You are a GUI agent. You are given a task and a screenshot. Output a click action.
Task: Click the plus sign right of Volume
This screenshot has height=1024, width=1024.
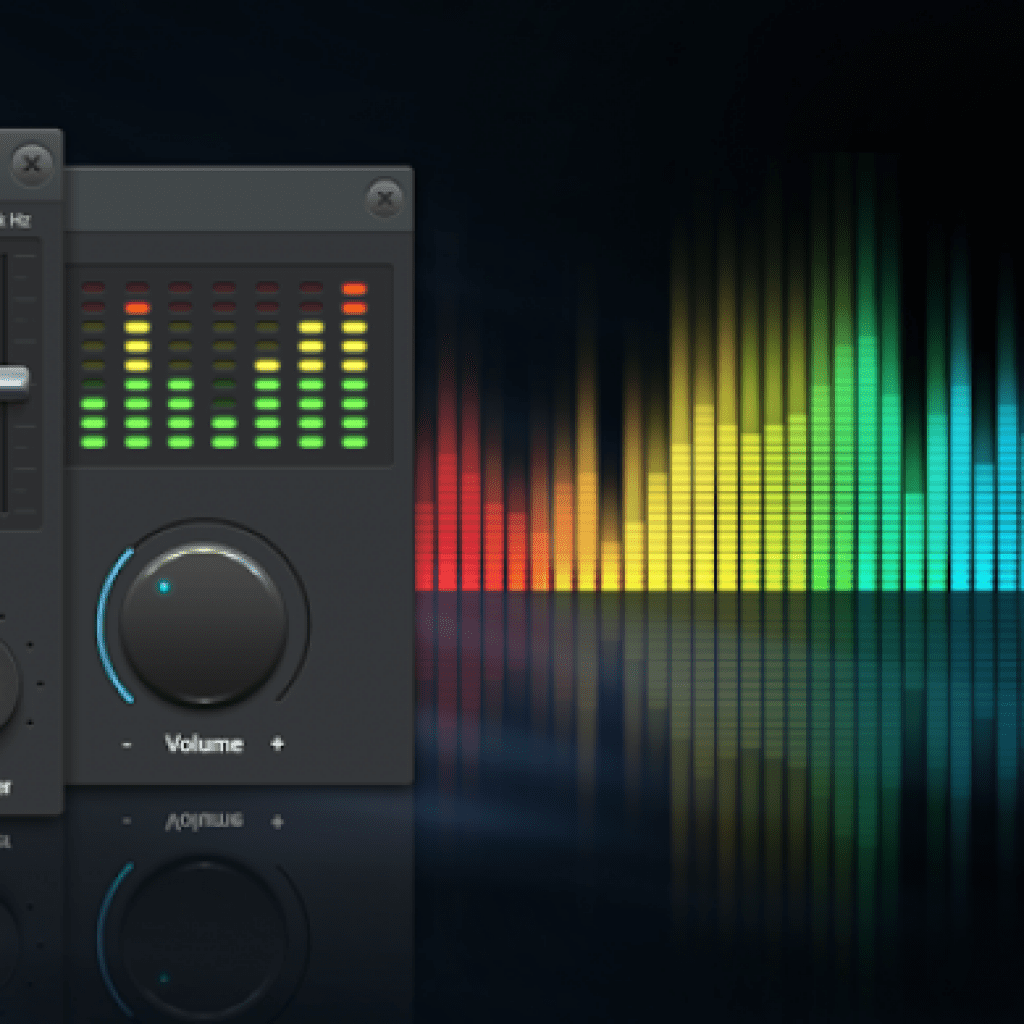tap(277, 744)
